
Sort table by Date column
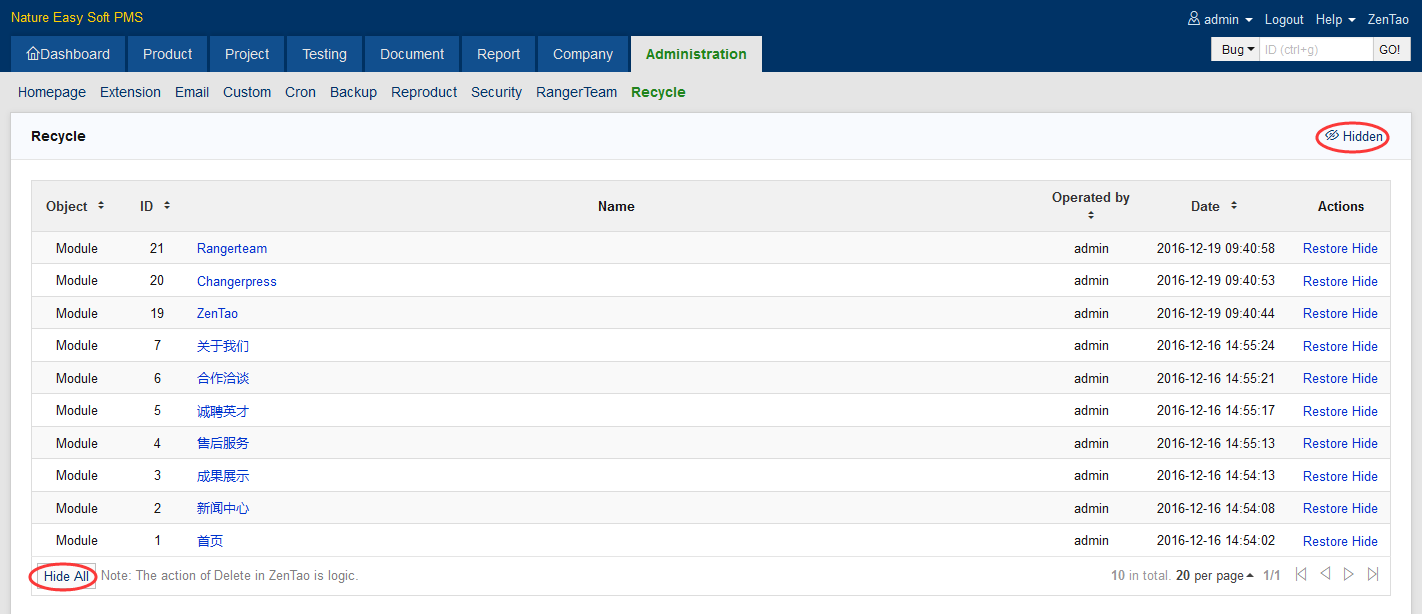[x=1234, y=206]
